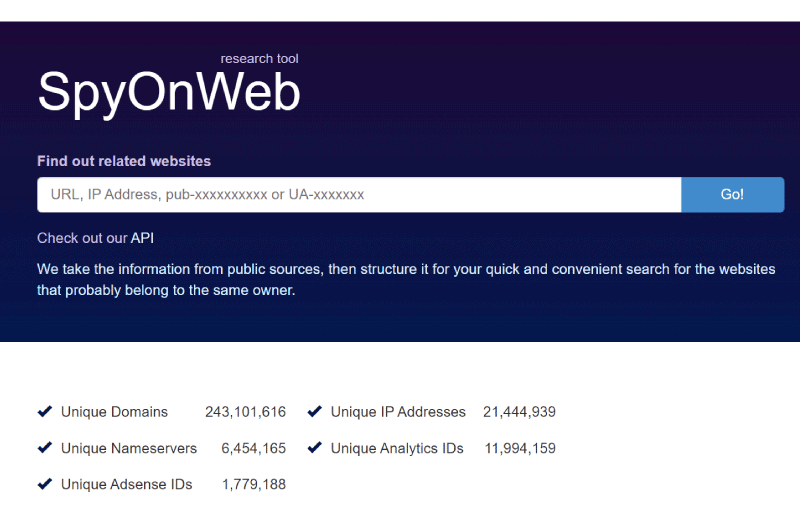The height and width of the screenshot is (530, 800).
Task: Click the checkmark icon beside Unique Analytics IDs
Action: (315, 447)
